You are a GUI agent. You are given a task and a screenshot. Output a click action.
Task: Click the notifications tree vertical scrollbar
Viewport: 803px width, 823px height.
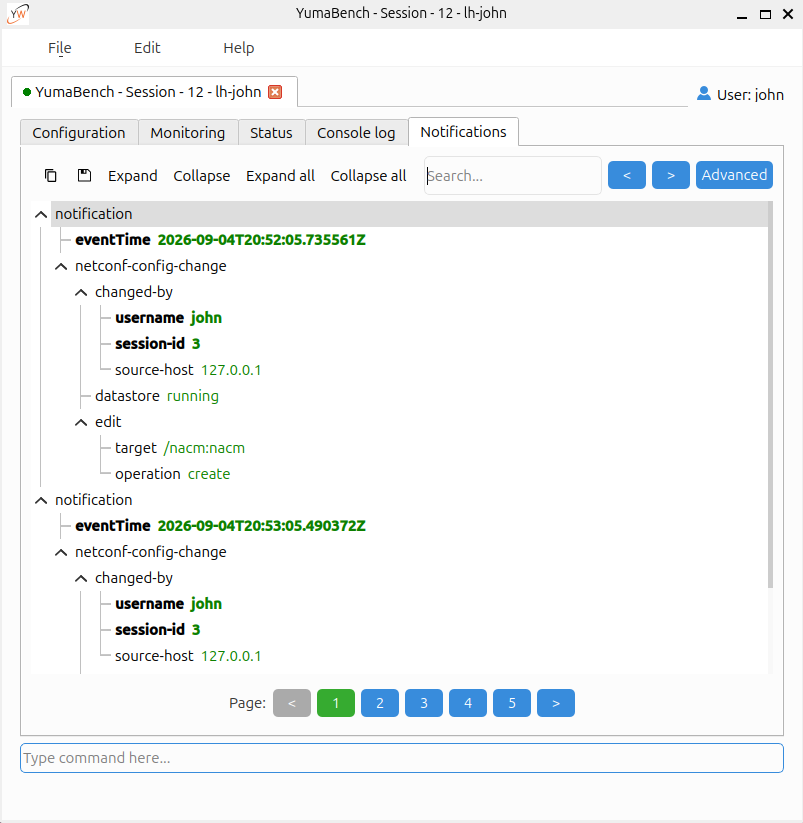[x=770, y=395]
